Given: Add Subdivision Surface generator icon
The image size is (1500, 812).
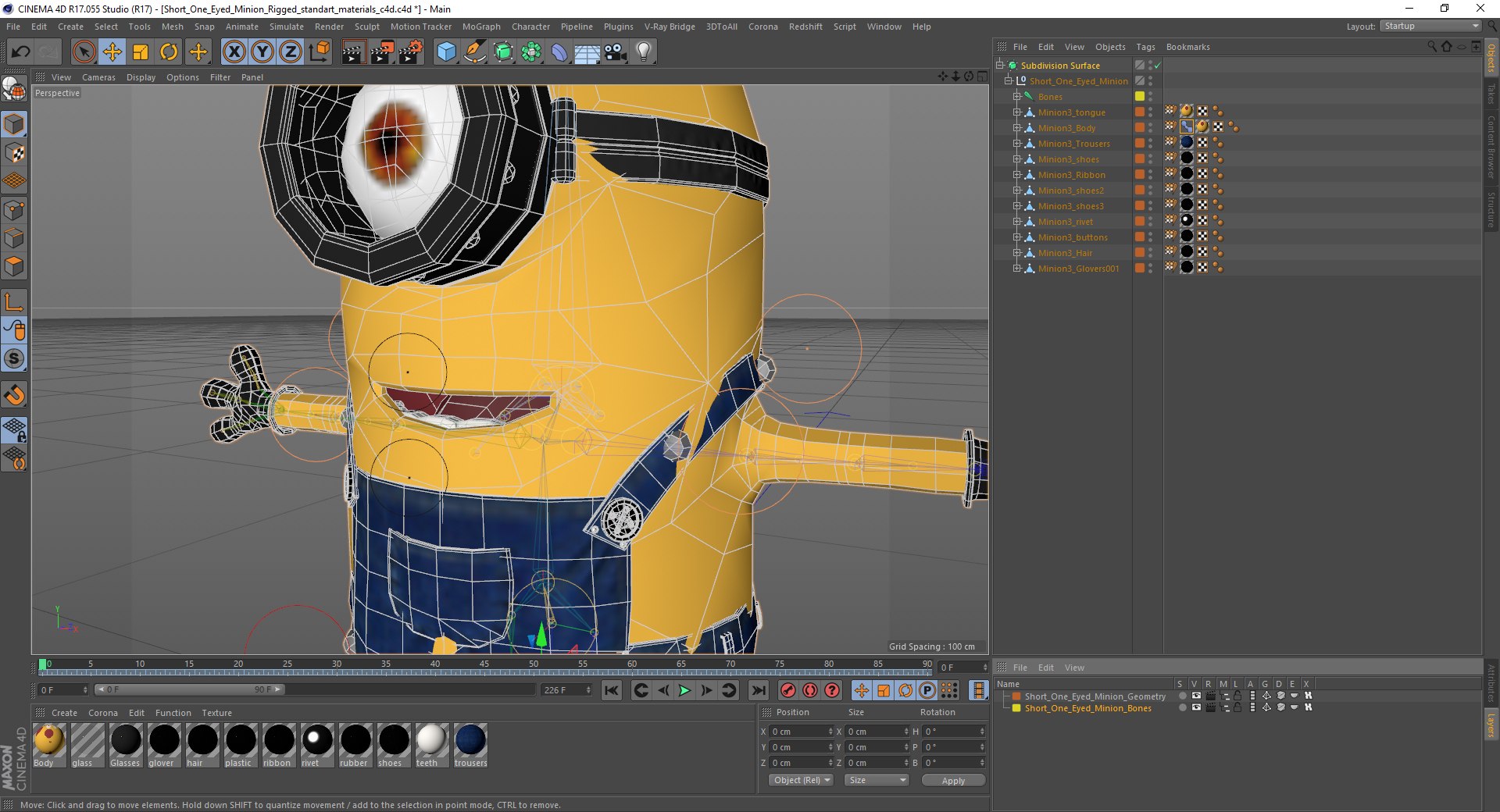Looking at the screenshot, I should pos(503,52).
